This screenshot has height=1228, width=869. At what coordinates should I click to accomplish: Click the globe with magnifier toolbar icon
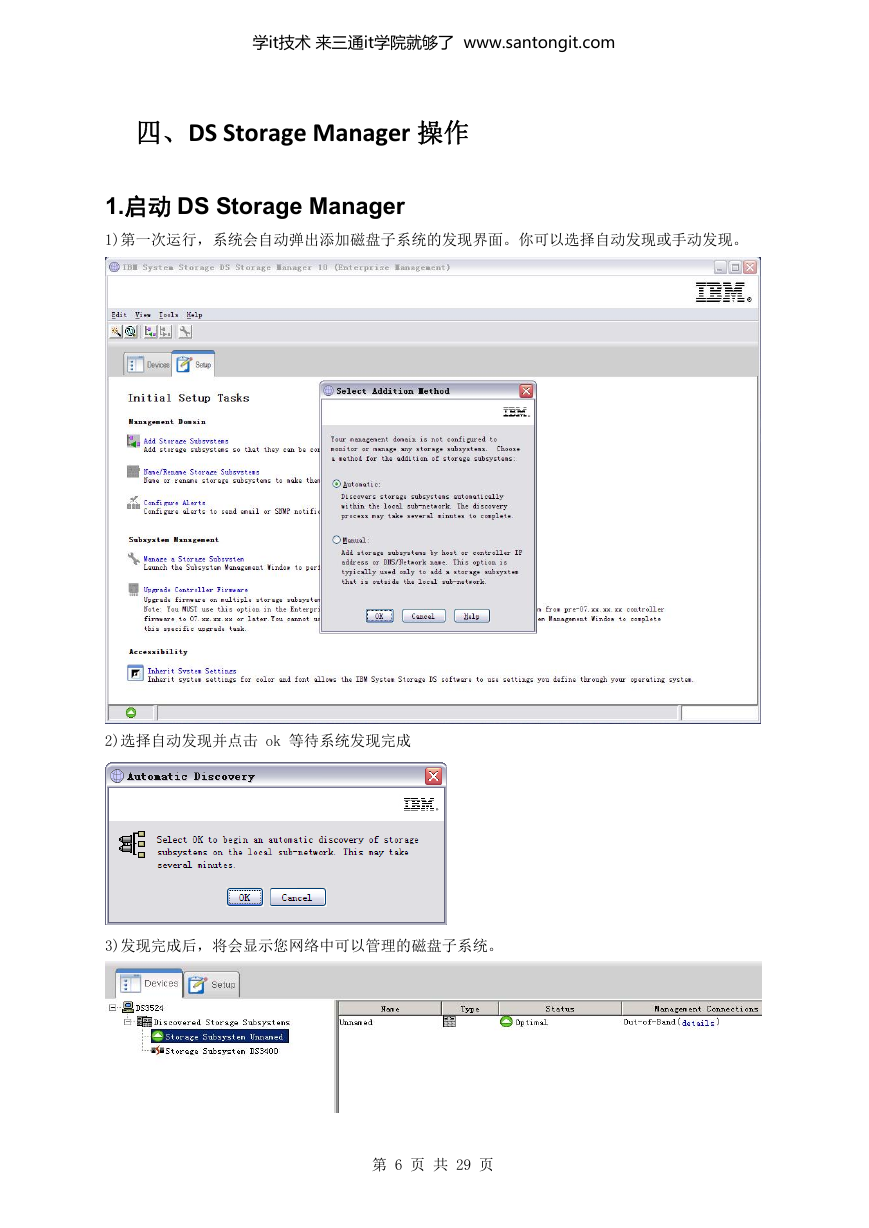[x=130, y=331]
